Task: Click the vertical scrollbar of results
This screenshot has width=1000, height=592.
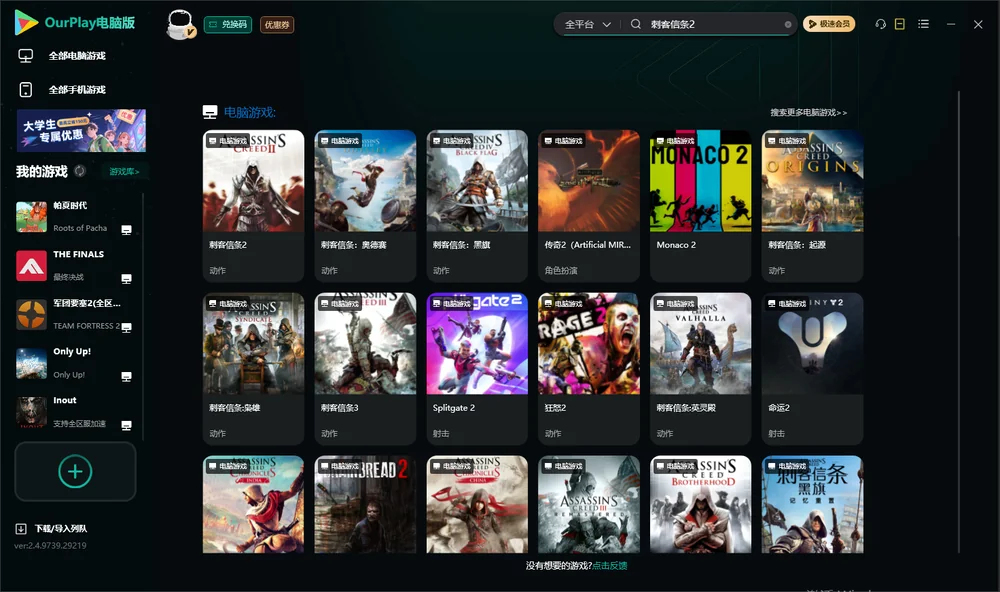Action: pos(958,322)
